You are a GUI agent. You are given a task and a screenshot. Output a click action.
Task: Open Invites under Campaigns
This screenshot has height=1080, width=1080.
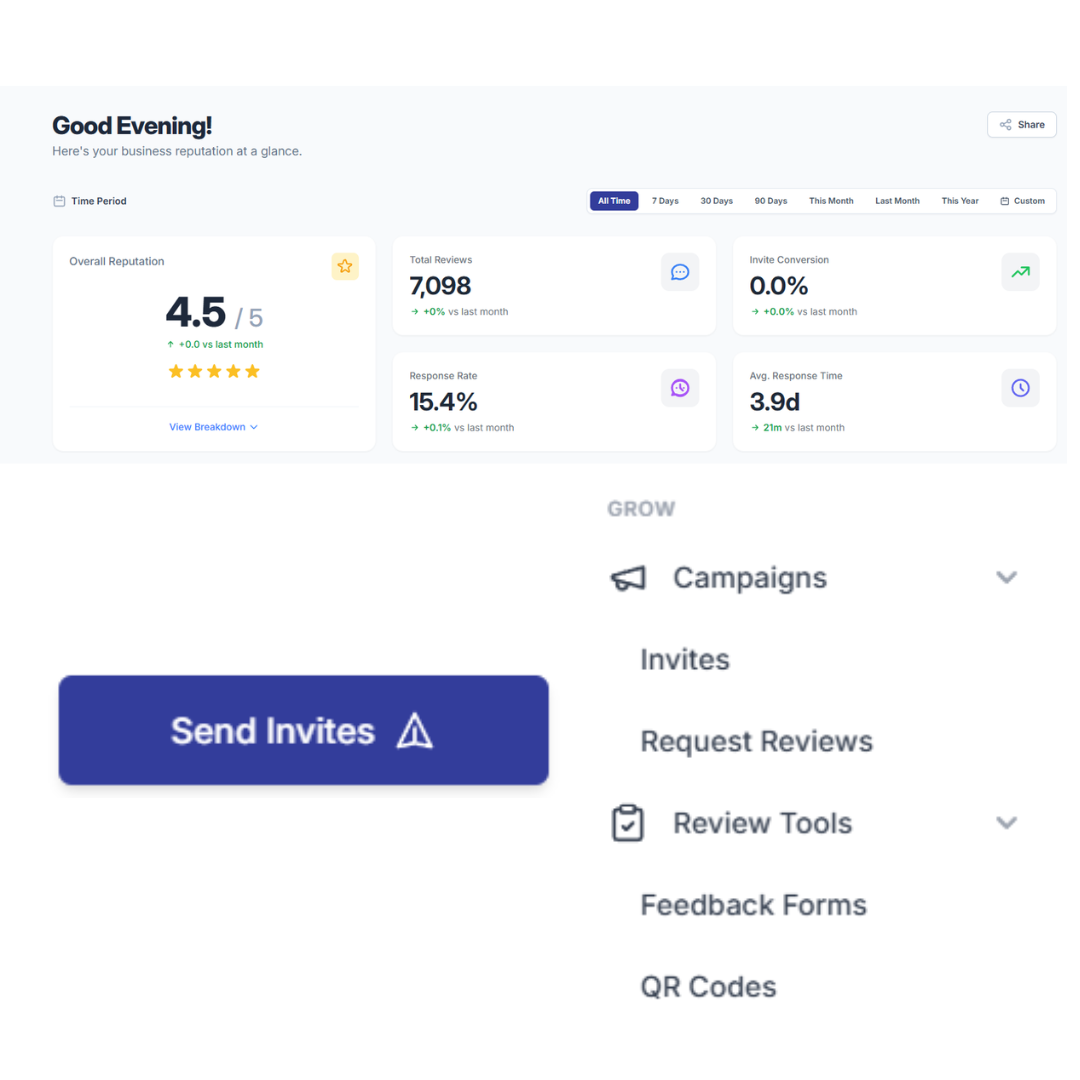pos(684,659)
